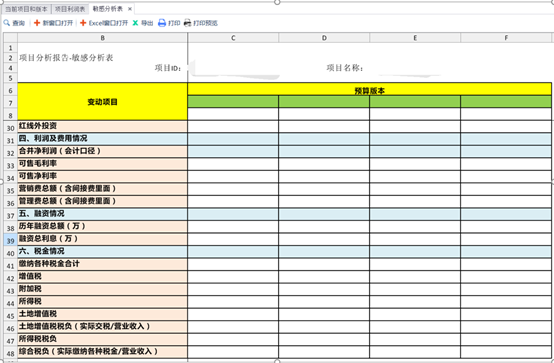The image size is (554, 363).
Task: Select the 营销费总额(含间接费里面) cell
Action: [102, 189]
